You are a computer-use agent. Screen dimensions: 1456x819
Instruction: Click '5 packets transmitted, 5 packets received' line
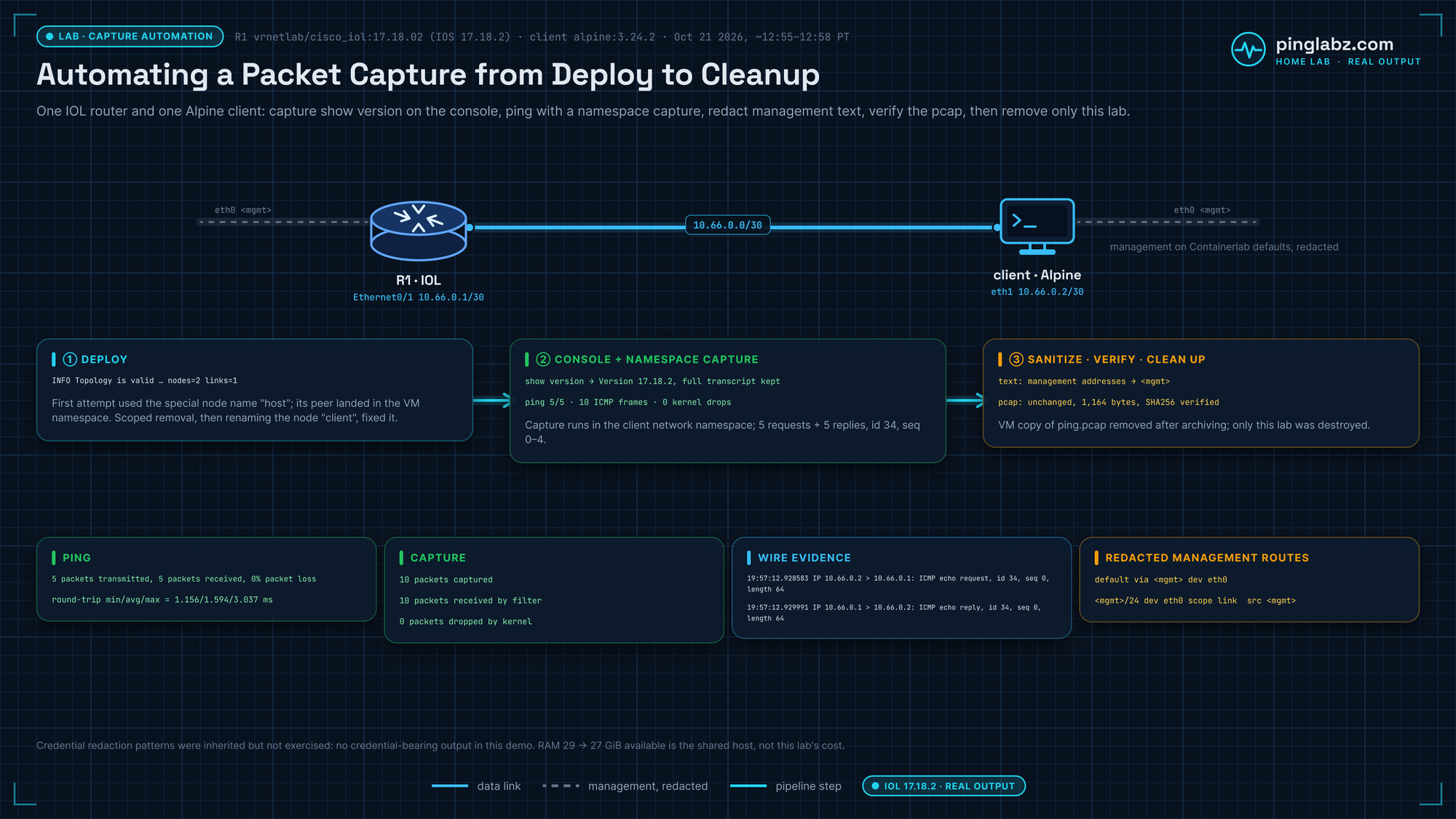(184, 579)
